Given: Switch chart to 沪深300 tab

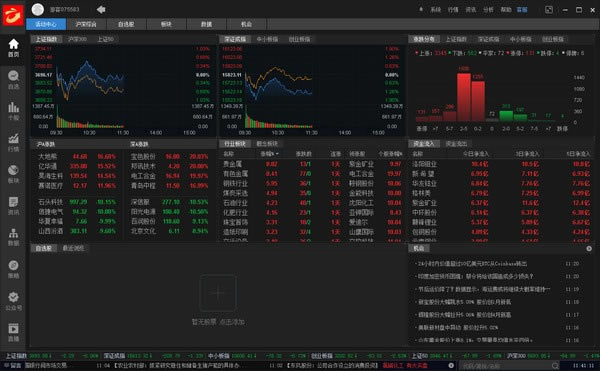Looking at the screenshot, I should tap(77, 39).
